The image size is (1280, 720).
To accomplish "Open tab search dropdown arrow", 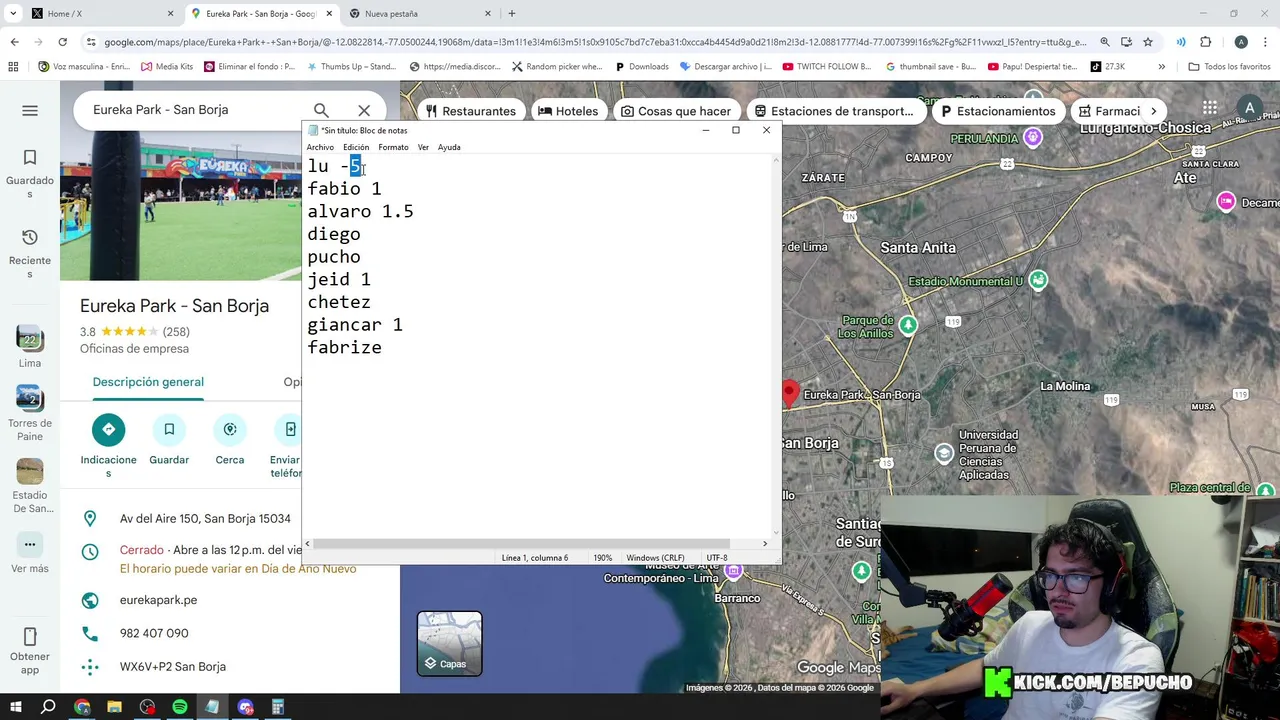I will (x=13, y=14).
